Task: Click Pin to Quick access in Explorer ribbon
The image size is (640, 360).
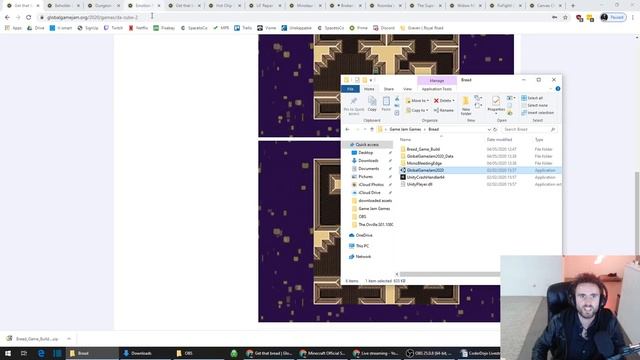Action: coord(353,106)
